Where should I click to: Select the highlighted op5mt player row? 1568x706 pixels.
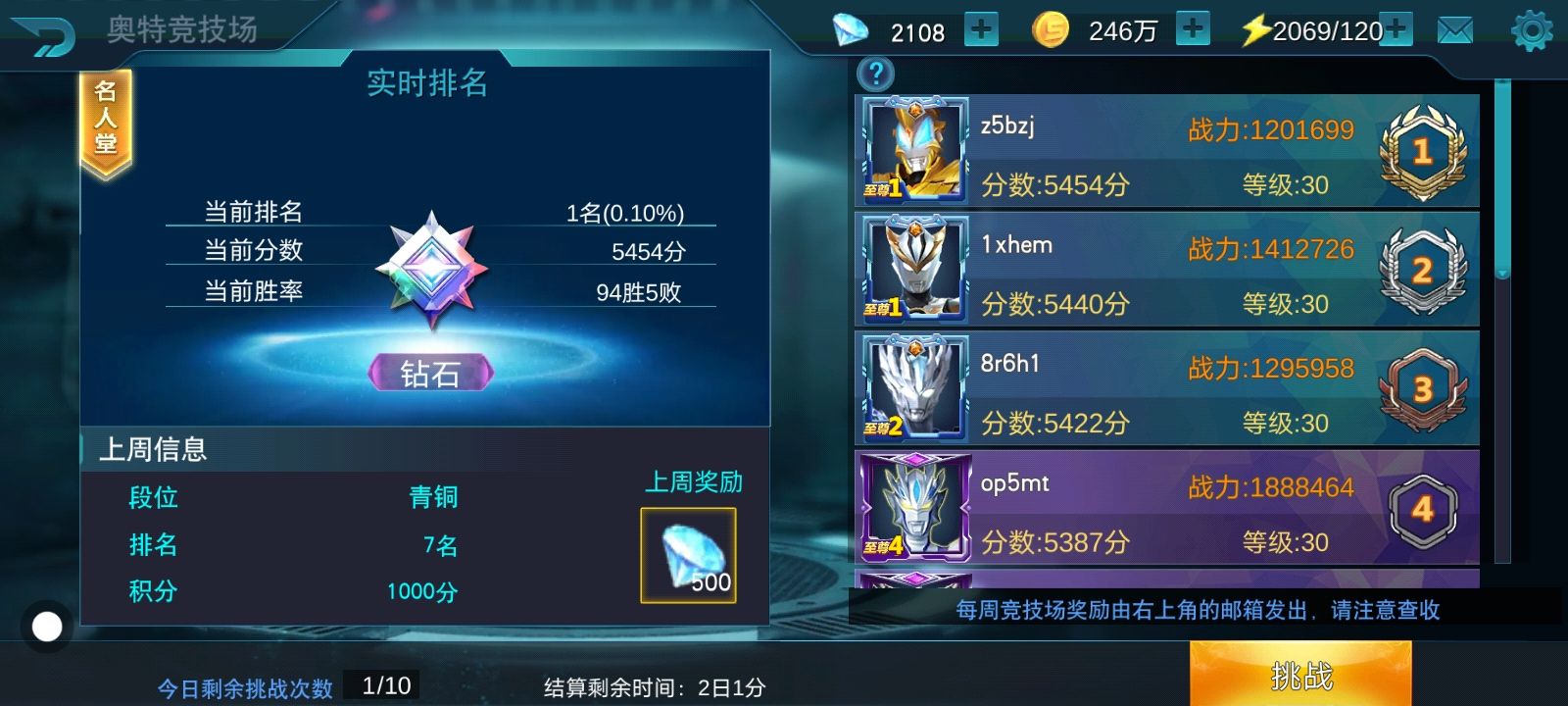[x=1166, y=508]
